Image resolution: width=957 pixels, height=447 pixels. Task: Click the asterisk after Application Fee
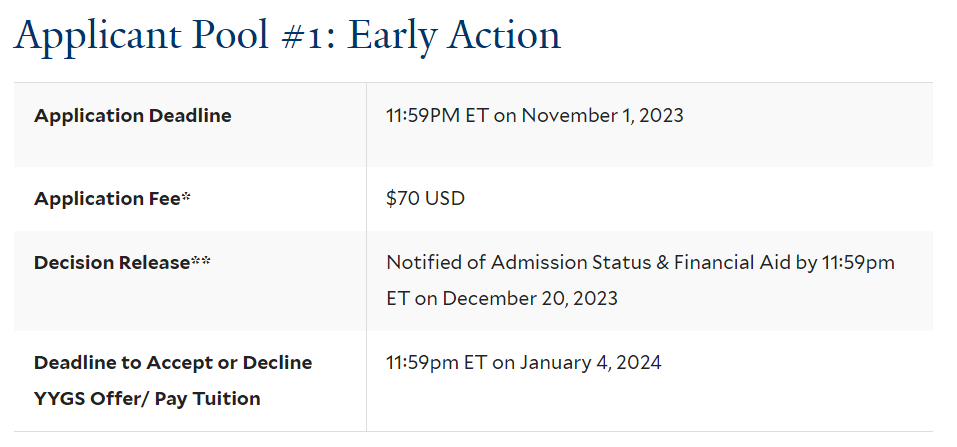(x=186, y=197)
